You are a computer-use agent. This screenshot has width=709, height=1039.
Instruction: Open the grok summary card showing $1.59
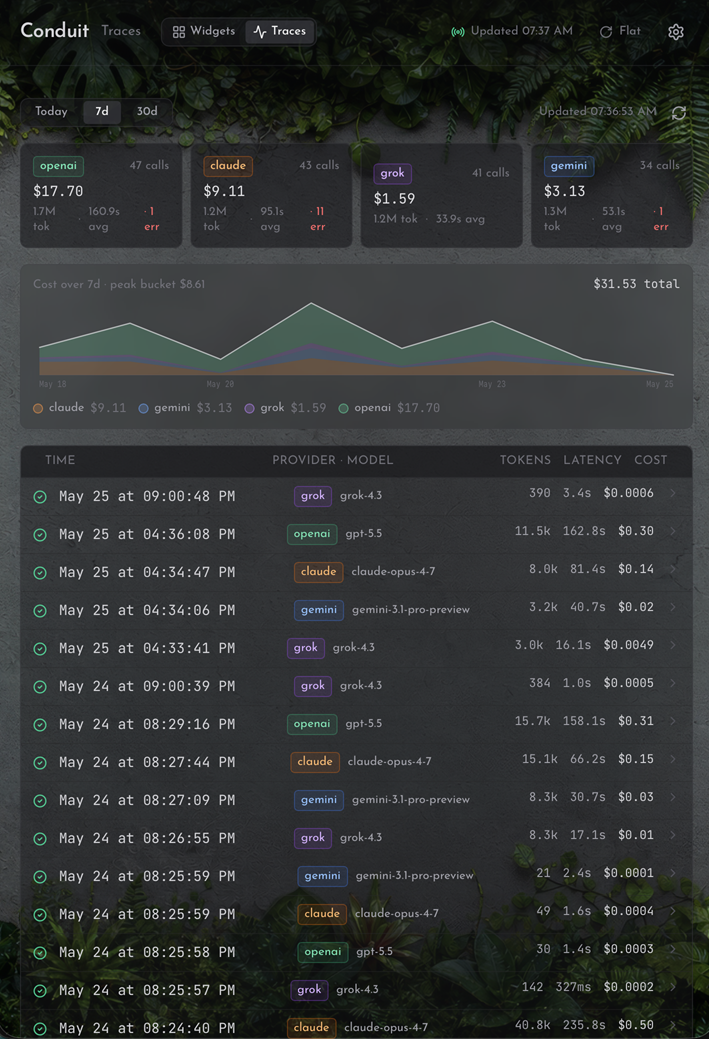click(441, 195)
